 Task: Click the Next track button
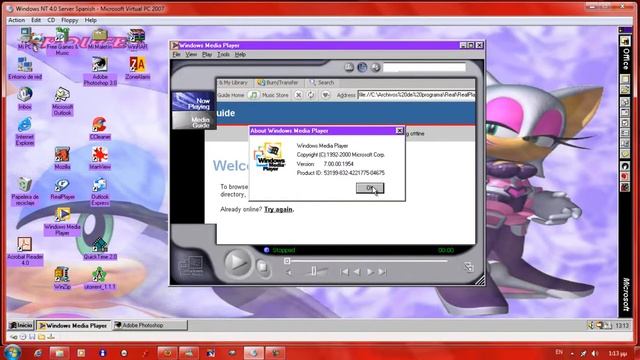point(382,272)
